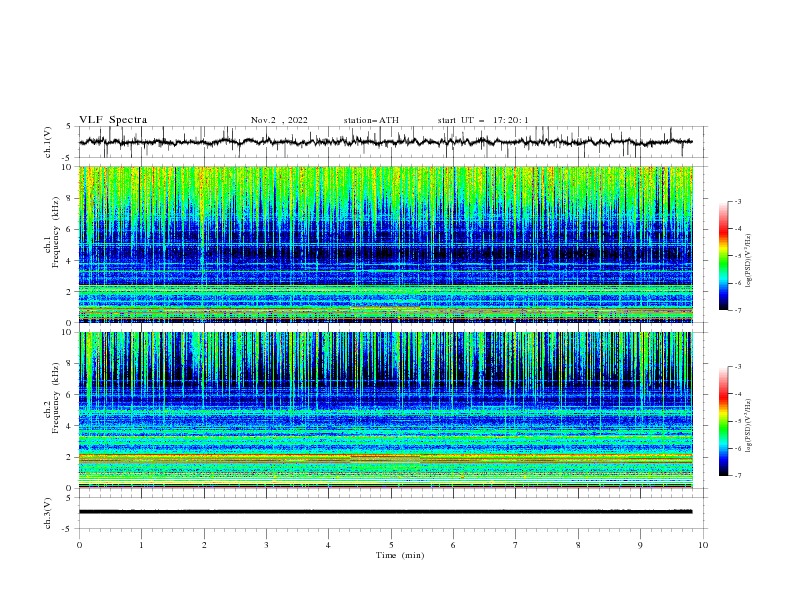This screenshot has width=792, height=612.
Task: Click time axis tick label "5"
Action: pos(391,545)
